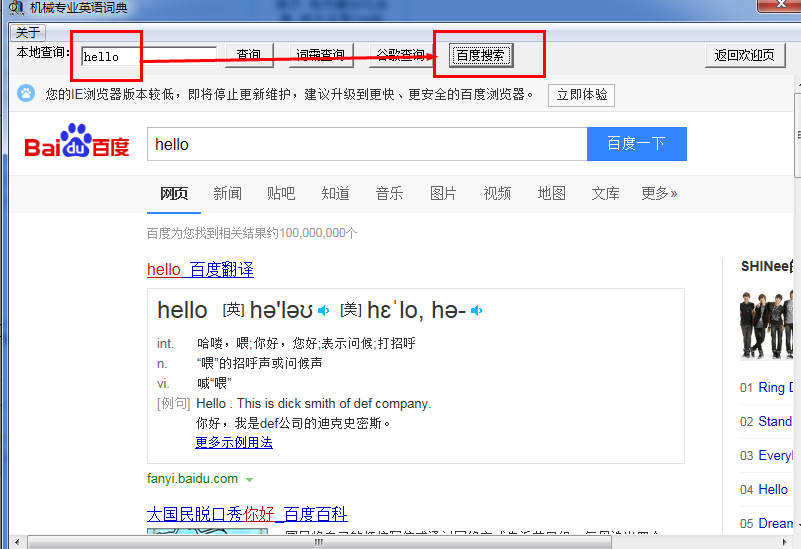Click the 百度一下 search button
801x549 pixels.
(x=637, y=144)
